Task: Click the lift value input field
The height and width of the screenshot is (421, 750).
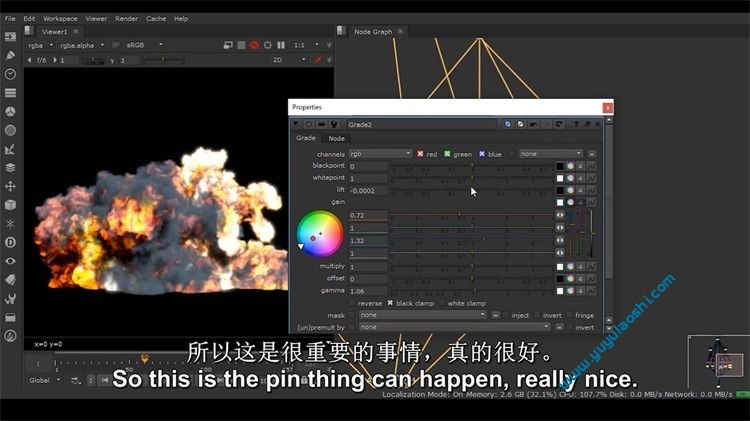Action: [368, 190]
